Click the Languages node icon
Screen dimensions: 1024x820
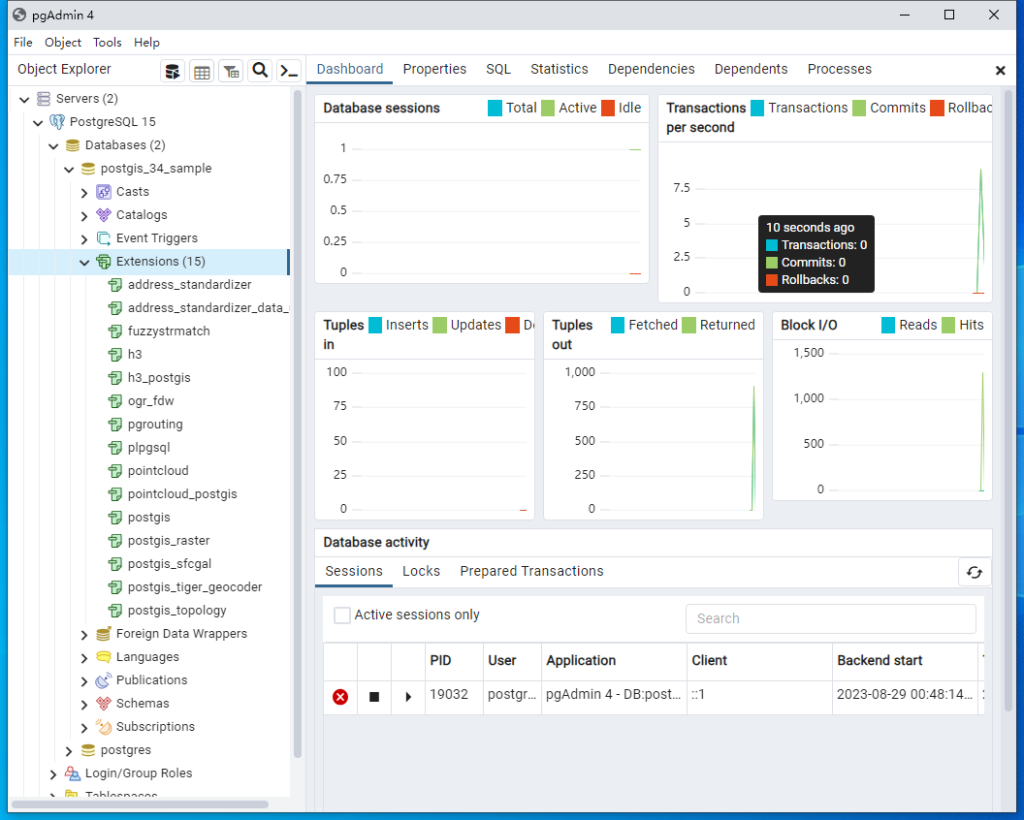[x=104, y=657]
